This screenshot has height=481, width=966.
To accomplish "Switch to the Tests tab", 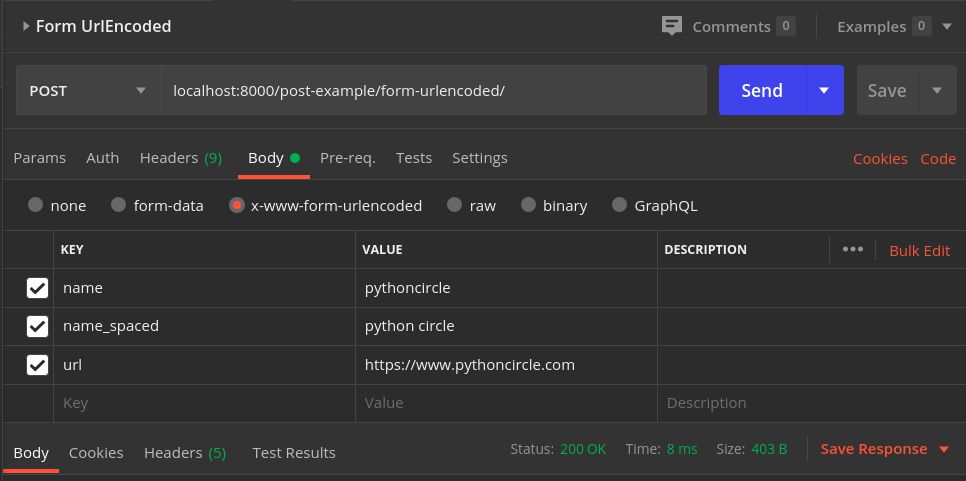I will 413,158.
